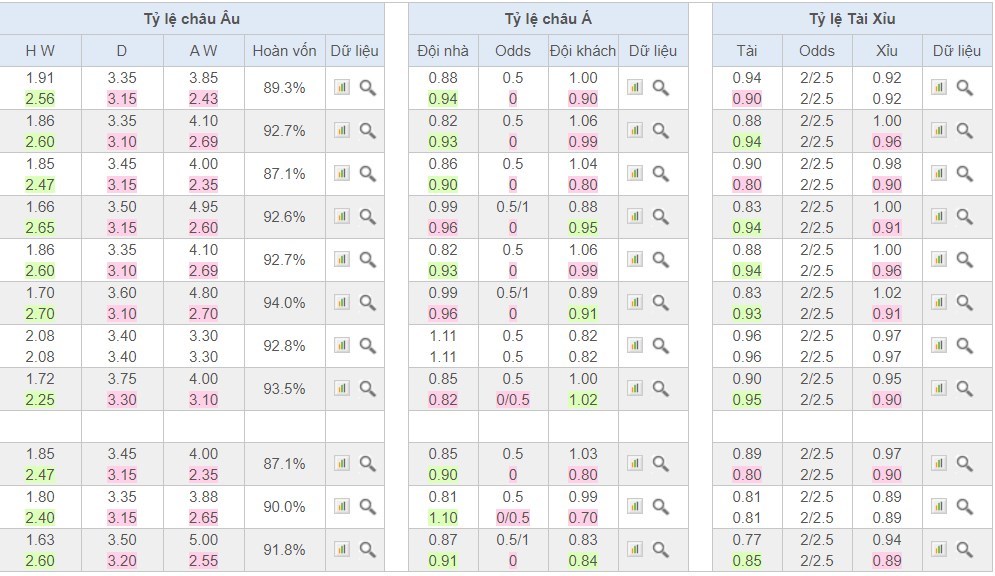Open chart icon in Tài Xỉu row with Tài 0.96

pos(939,346)
